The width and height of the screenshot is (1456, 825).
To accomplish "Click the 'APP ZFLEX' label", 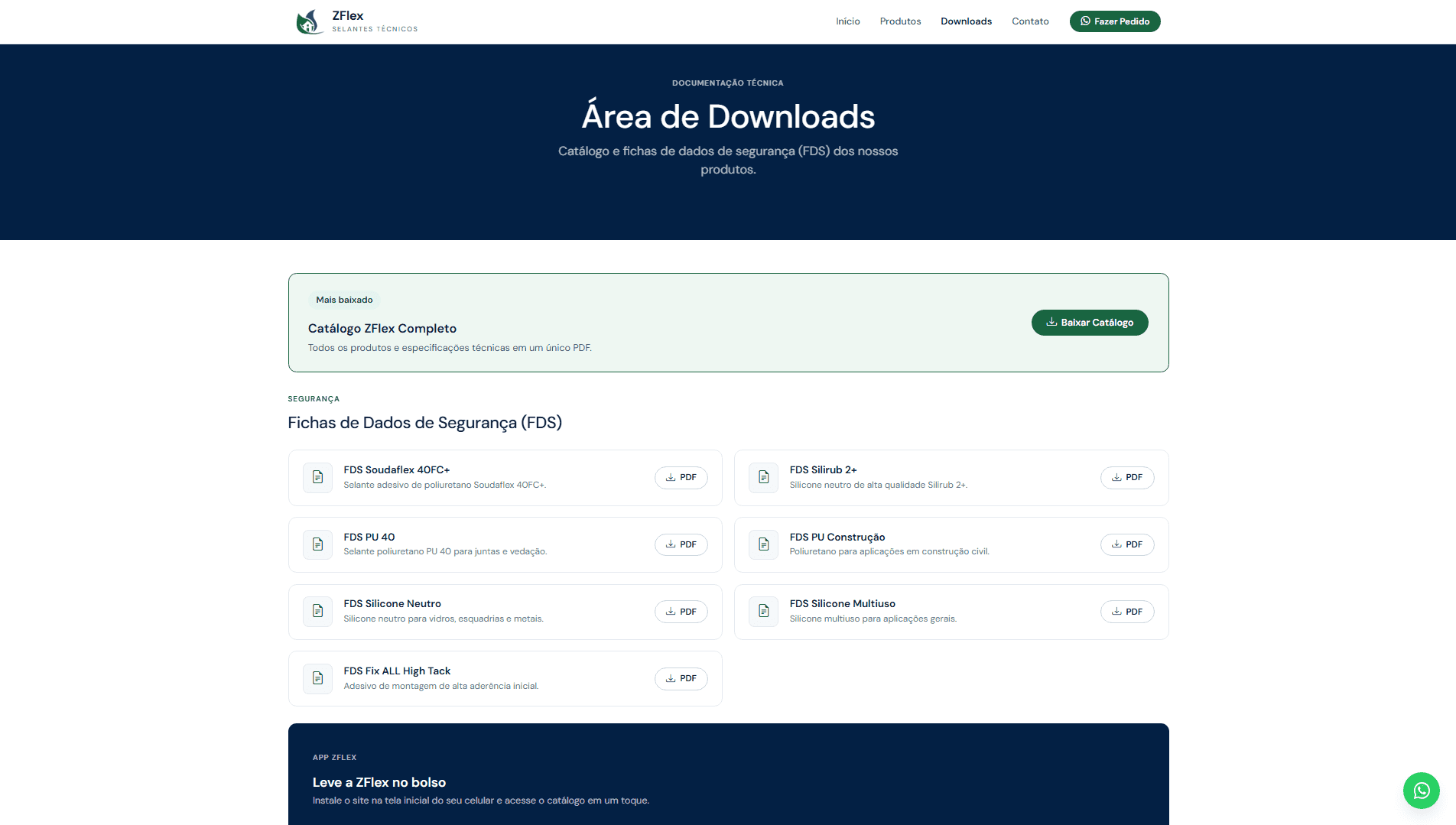I will [x=334, y=757].
